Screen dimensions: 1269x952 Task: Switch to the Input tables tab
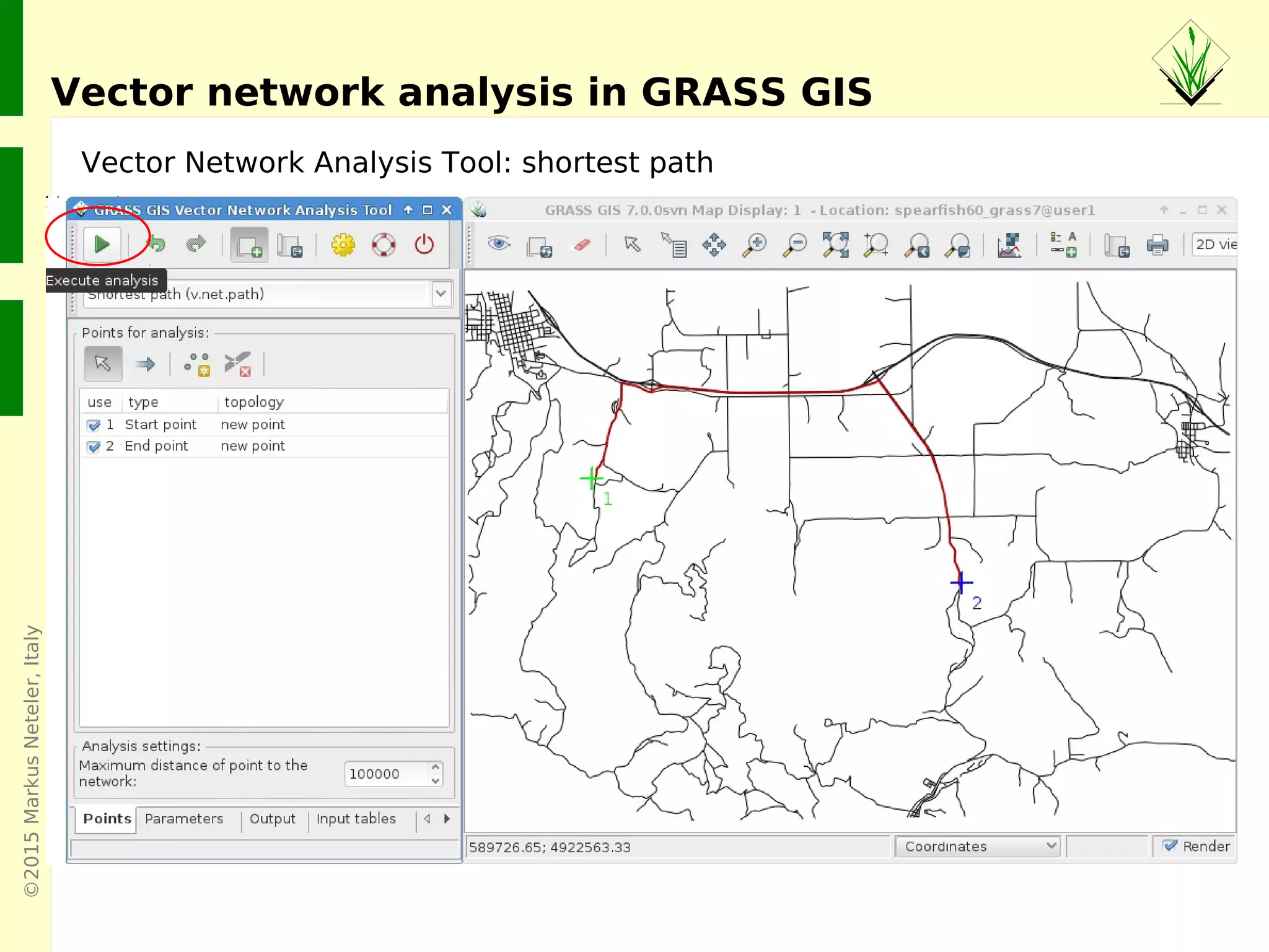tap(356, 819)
